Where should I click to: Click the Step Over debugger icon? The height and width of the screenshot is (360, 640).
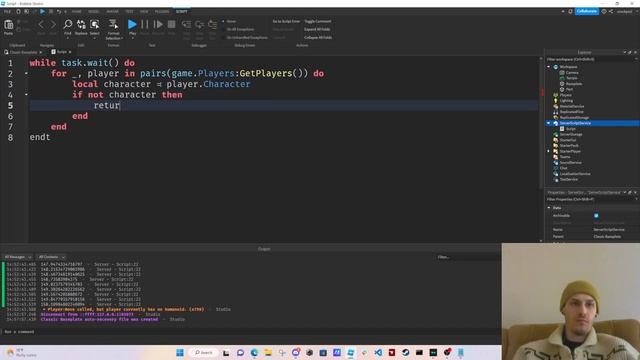pos(199,24)
